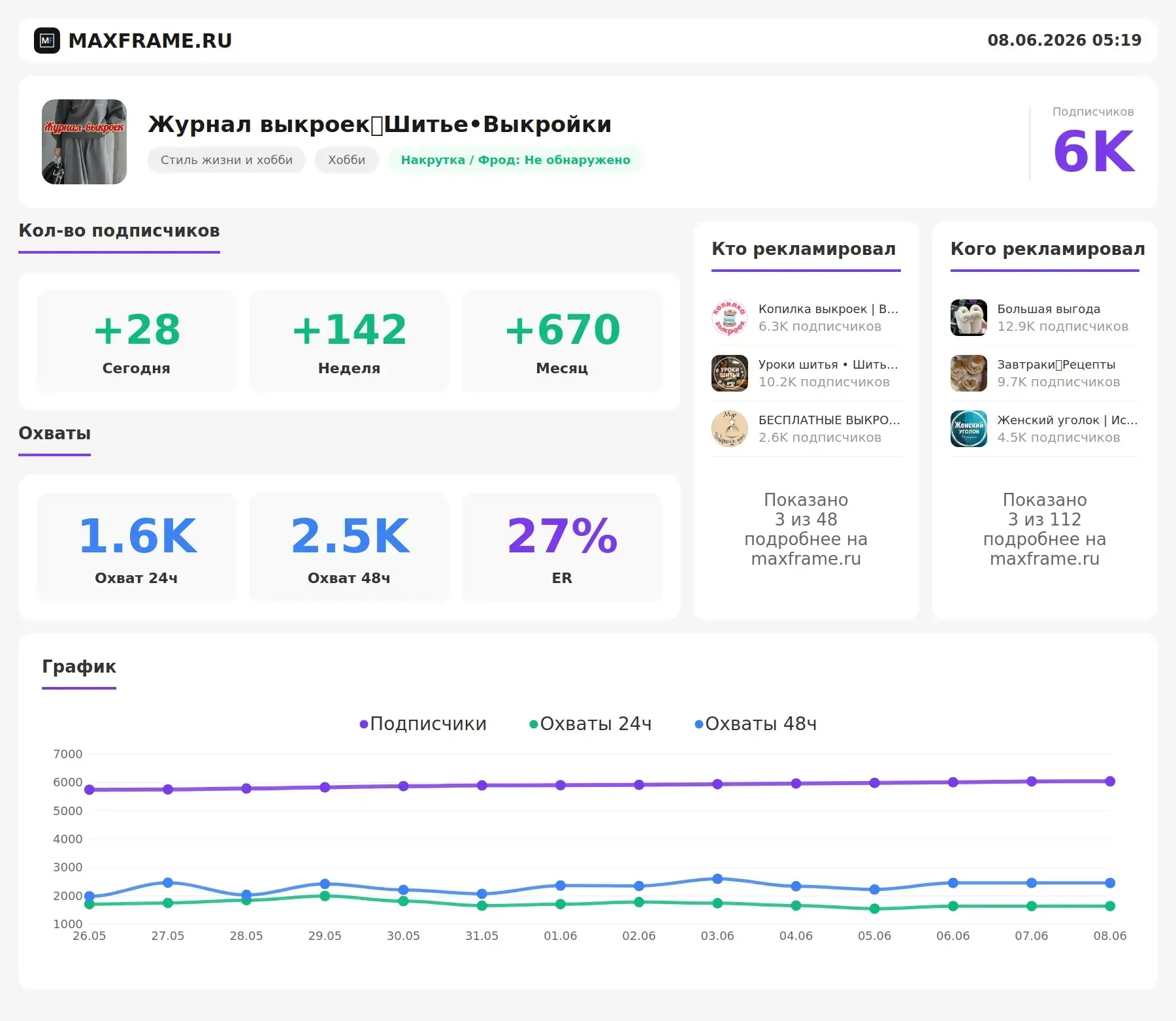Viewport: 1176px width, 1021px height.
Task: Click Кого рекламировал section heading
Action: [1047, 249]
